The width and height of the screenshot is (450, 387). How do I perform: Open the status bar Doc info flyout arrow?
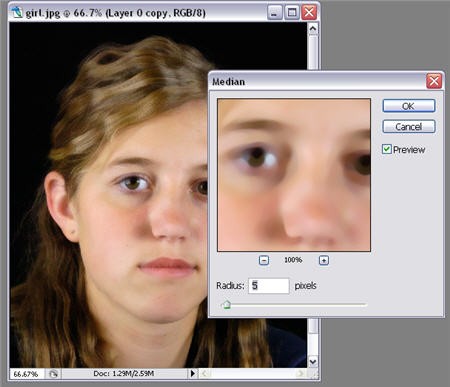pos(193,374)
